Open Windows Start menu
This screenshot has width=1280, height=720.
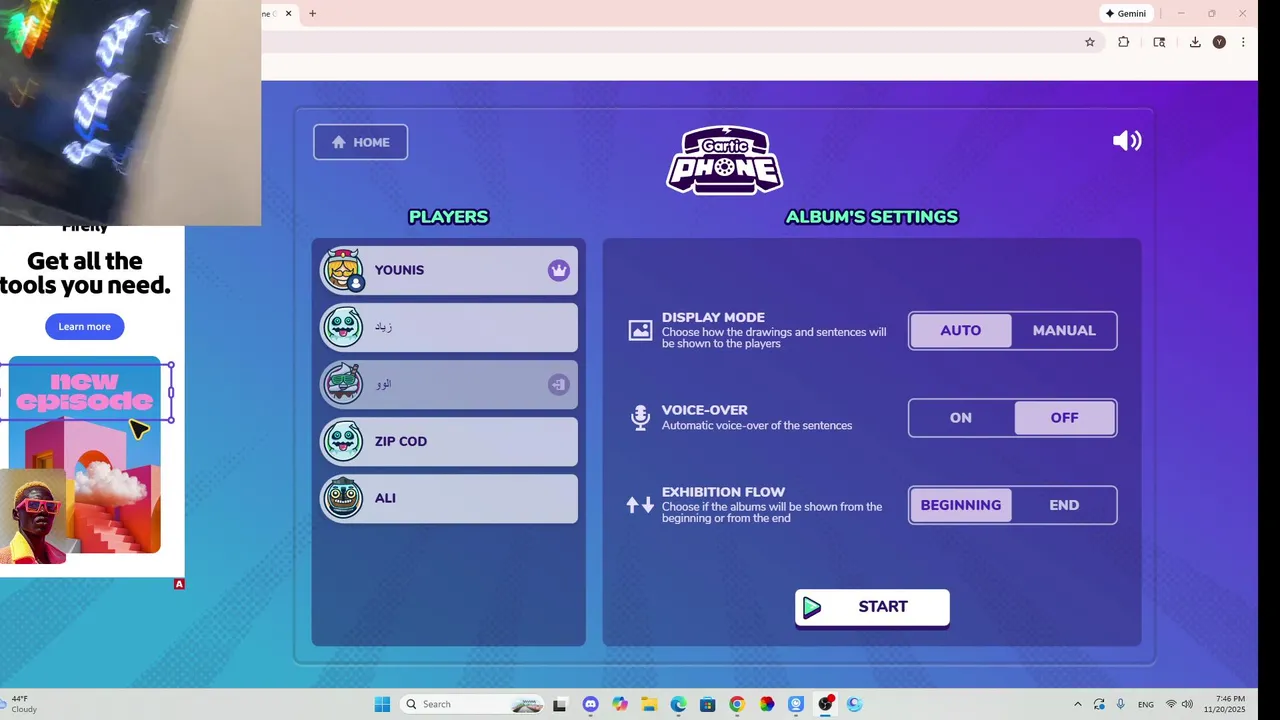(382, 704)
